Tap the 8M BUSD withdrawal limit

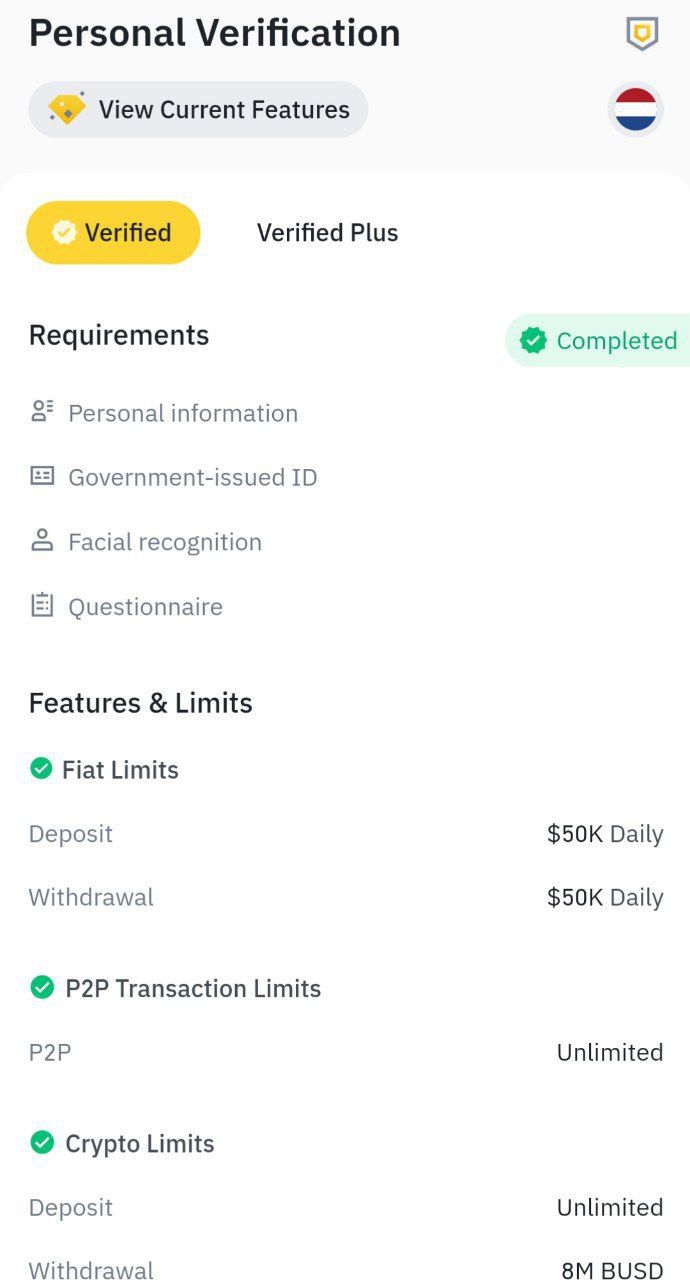click(611, 1270)
